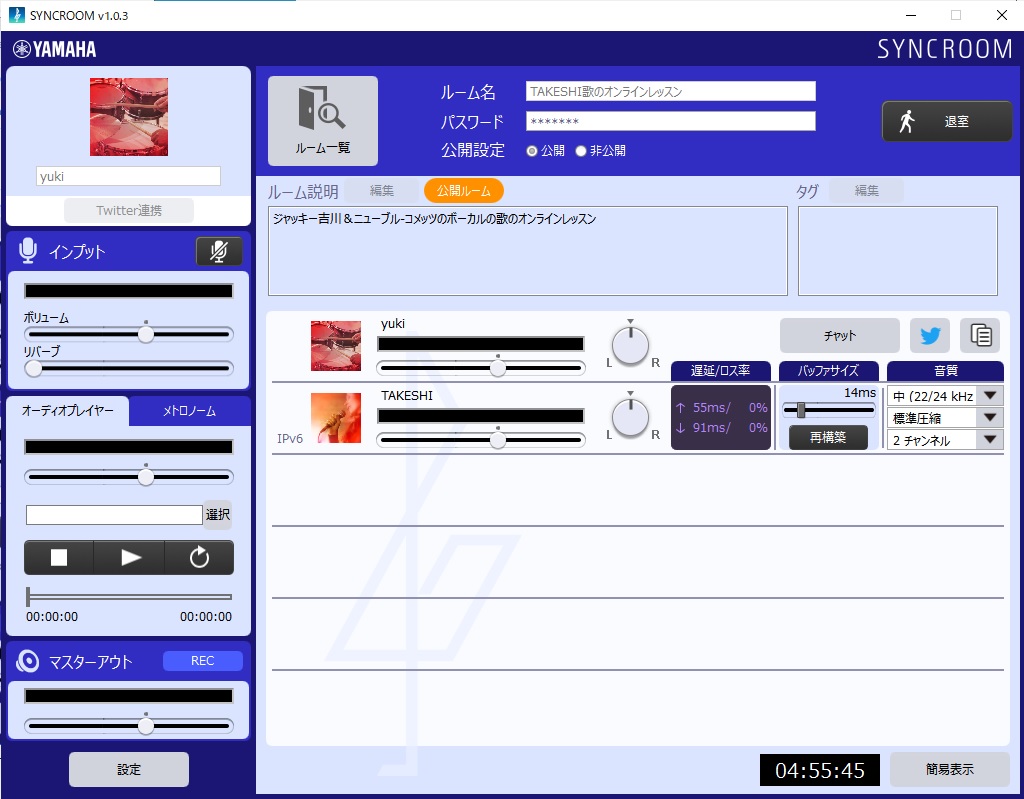This screenshot has height=799, width=1024.
Task: Click the 再構築 rebuild button
Action: [x=828, y=437]
